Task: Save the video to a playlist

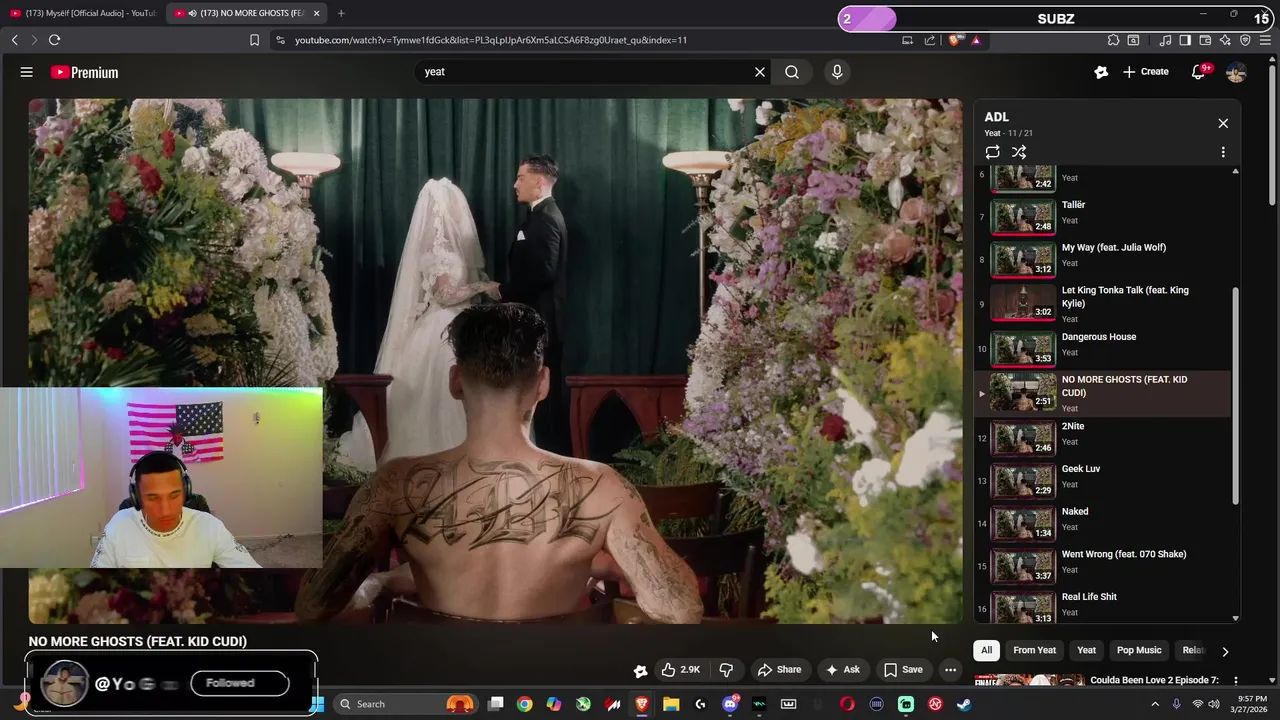Action: pos(904,669)
